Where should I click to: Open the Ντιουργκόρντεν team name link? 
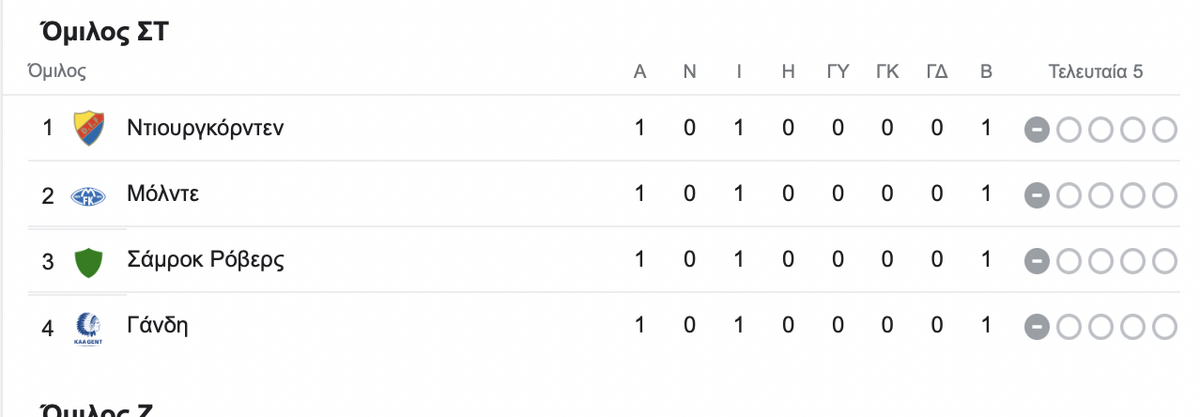(205, 128)
